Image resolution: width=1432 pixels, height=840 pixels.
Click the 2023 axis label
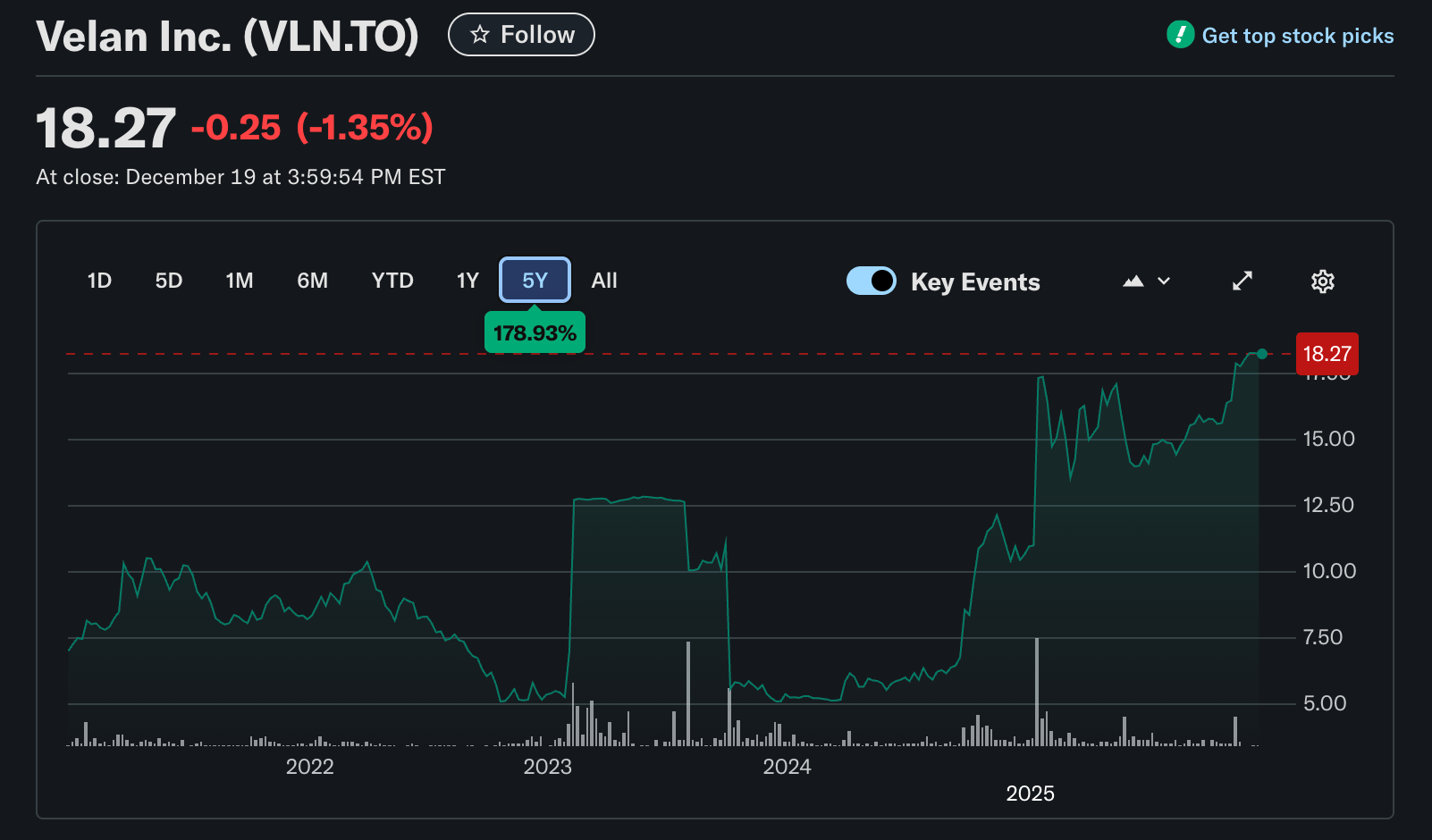pos(547,767)
